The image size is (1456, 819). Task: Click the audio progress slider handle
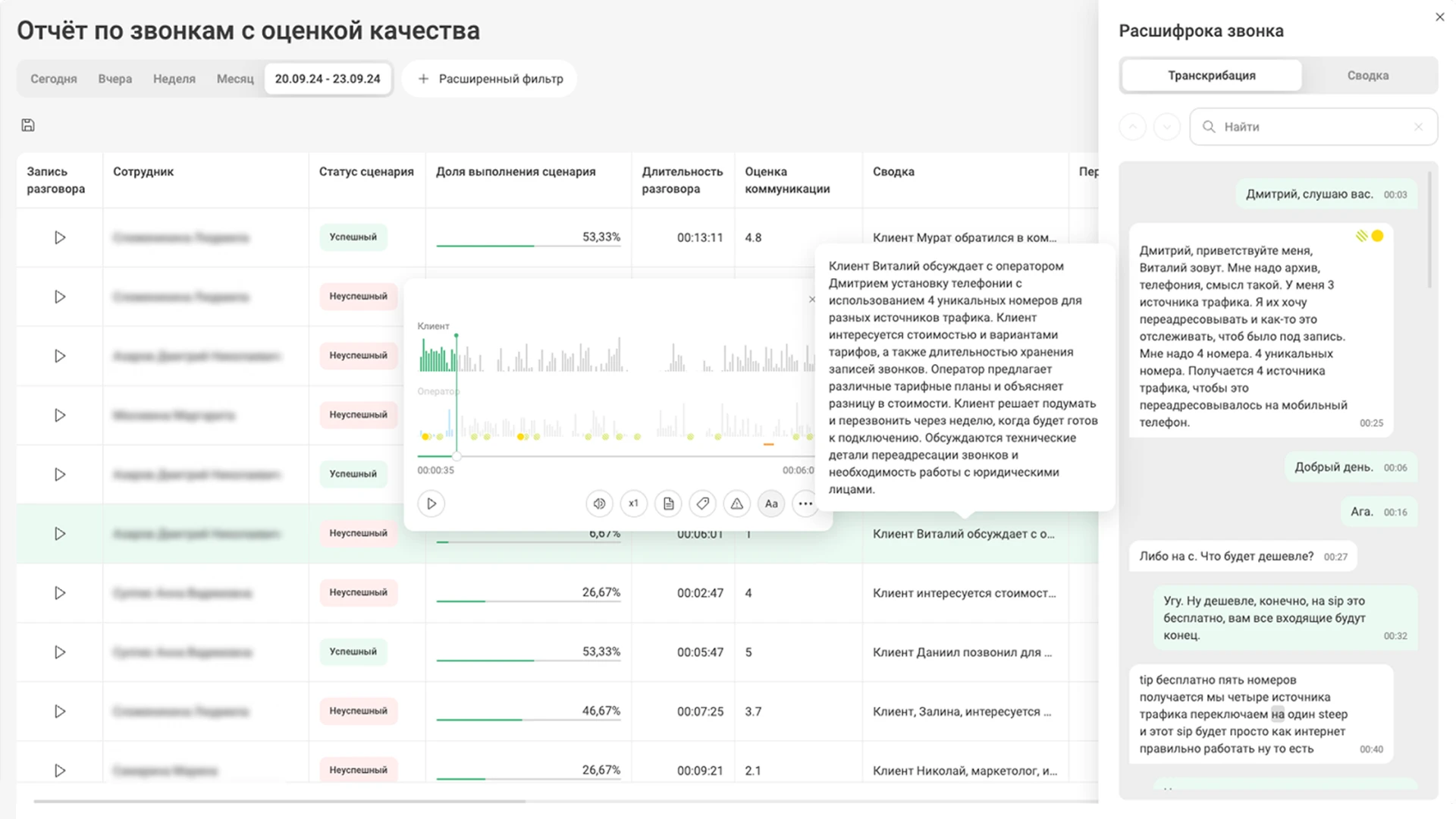[457, 457]
